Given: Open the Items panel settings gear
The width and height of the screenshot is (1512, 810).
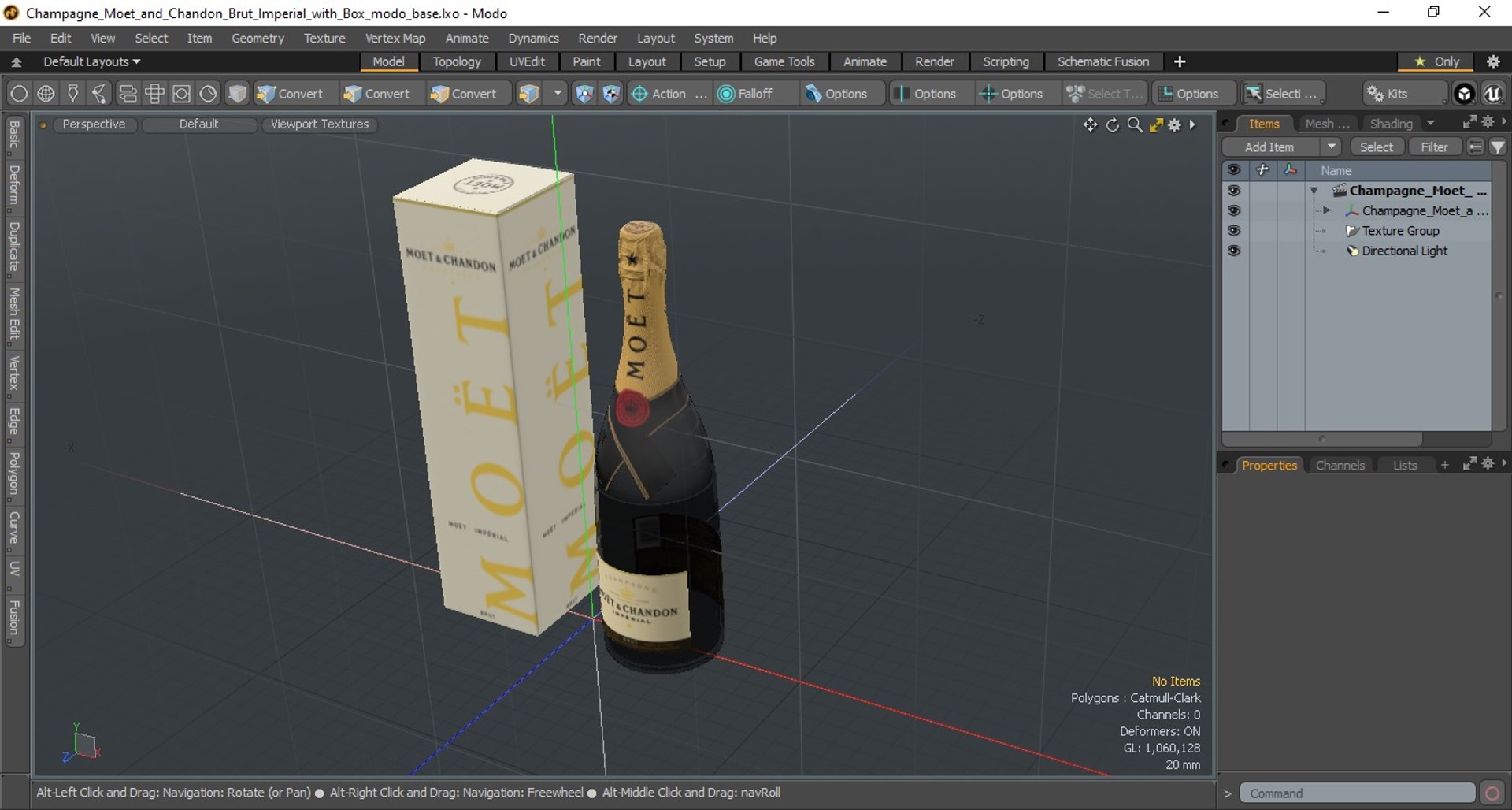Looking at the screenshot, I should [x=1488, y=122].
